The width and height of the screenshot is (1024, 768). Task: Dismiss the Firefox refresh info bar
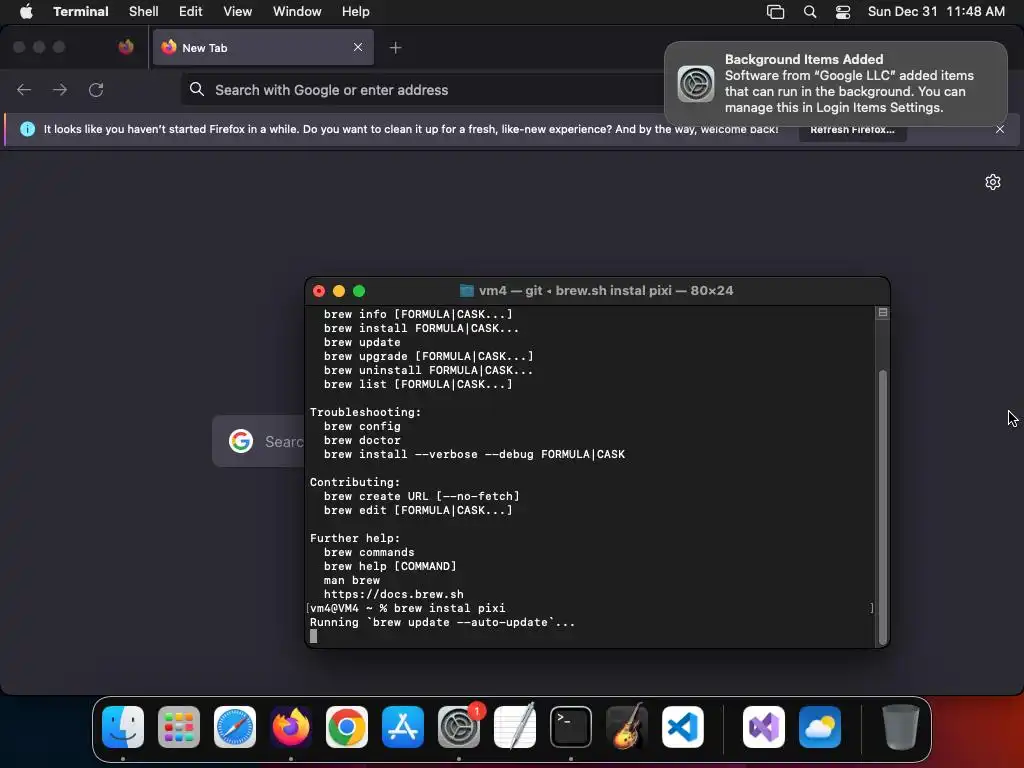coord(1000,129)
